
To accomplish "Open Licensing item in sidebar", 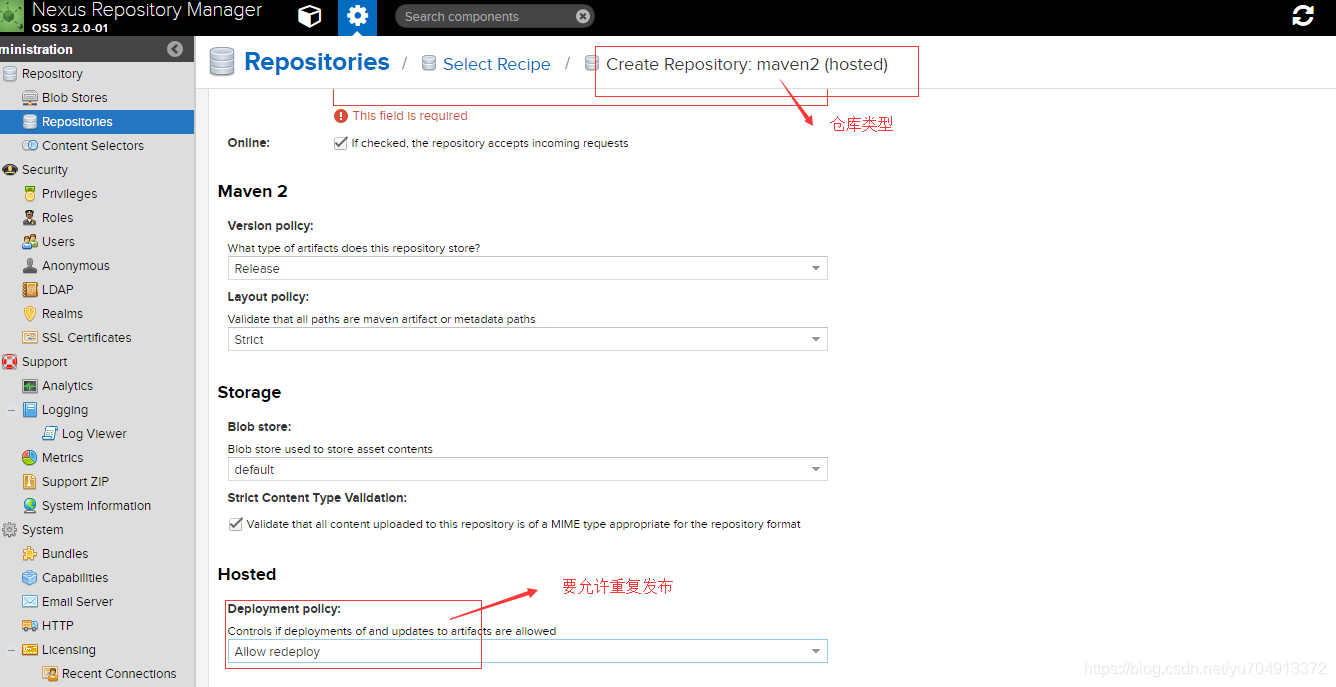I will click(69, 650).
